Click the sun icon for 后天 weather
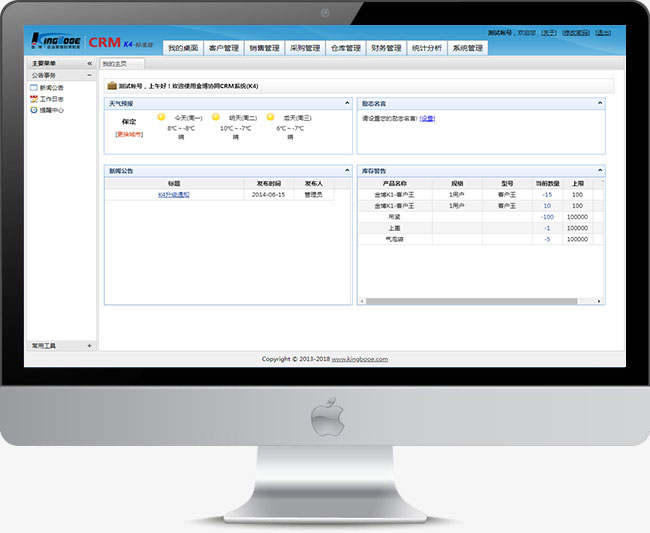650x533 pixels. click(x=270, y=117)
